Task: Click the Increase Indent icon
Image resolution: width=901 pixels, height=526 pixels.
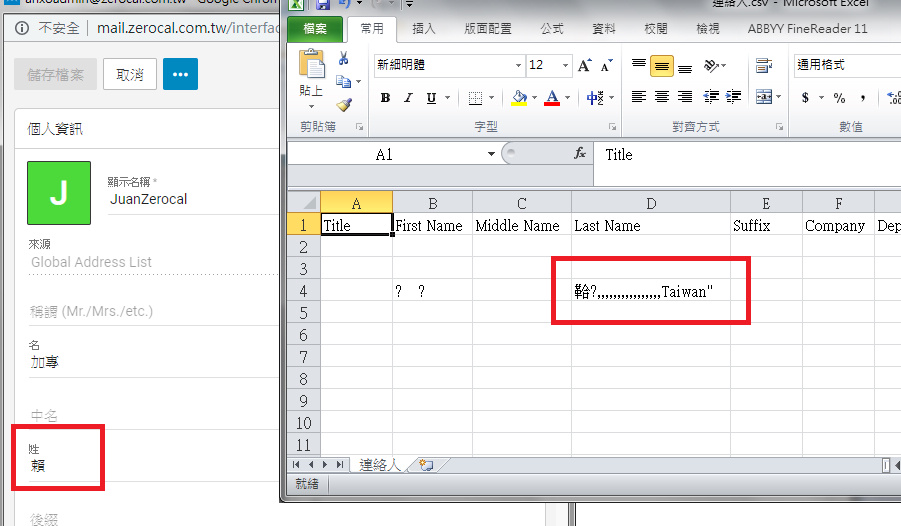Action: pos(735,98)
